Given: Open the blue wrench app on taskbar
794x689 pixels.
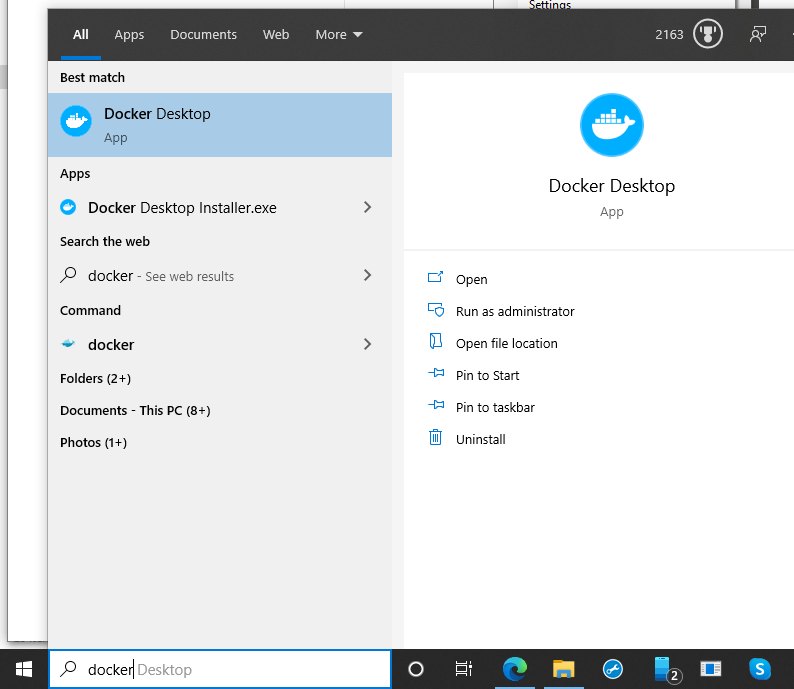Looking at the screenshot, I should point(612,669).
